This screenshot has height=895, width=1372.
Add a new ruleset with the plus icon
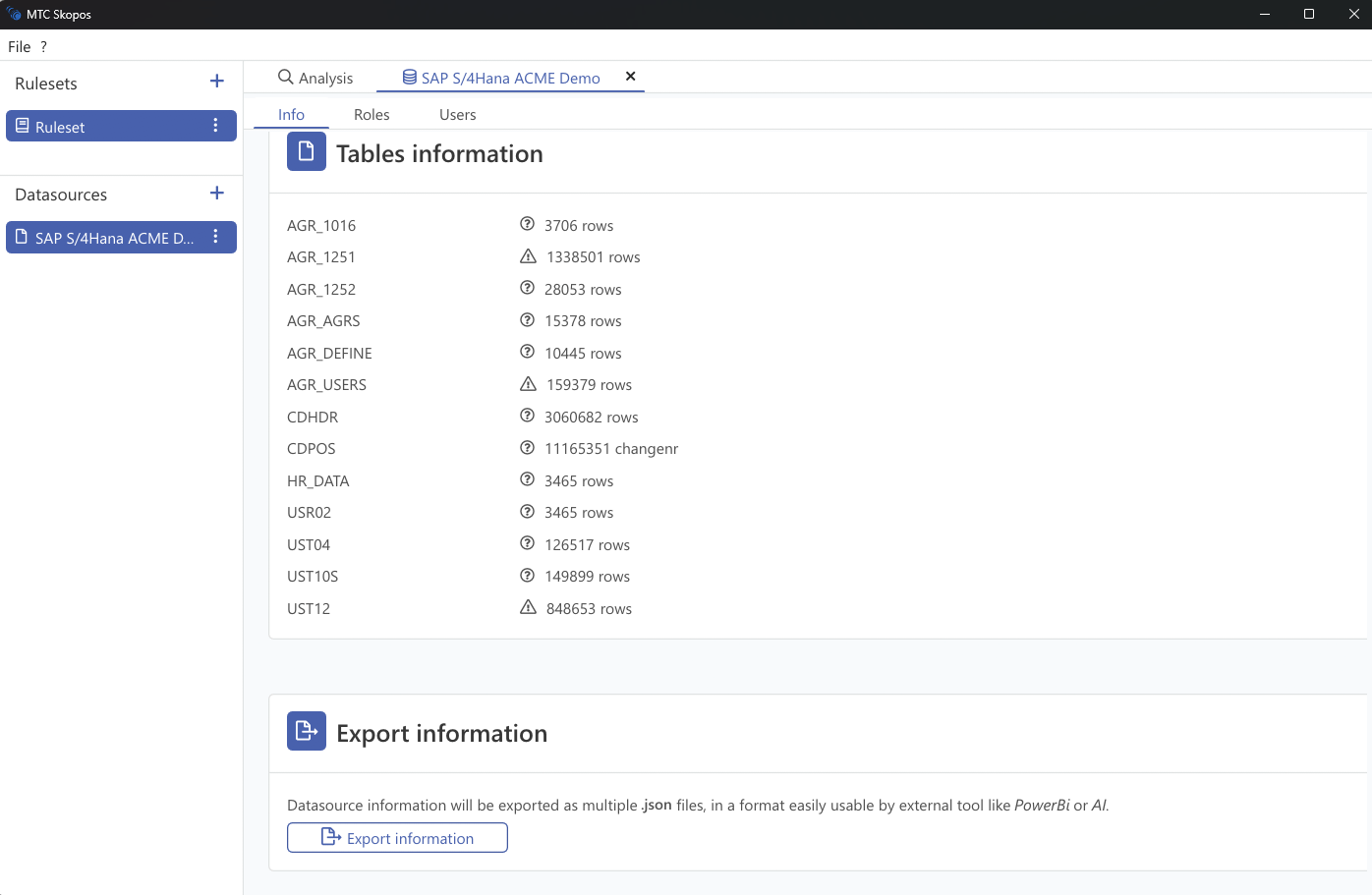[x=216, y=83]
